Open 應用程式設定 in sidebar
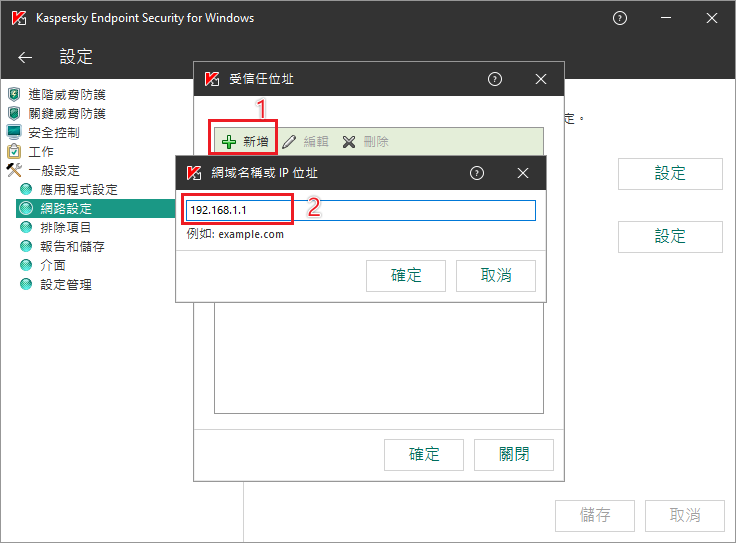Viewport: 736px width, 543px height. pos(78,190)
